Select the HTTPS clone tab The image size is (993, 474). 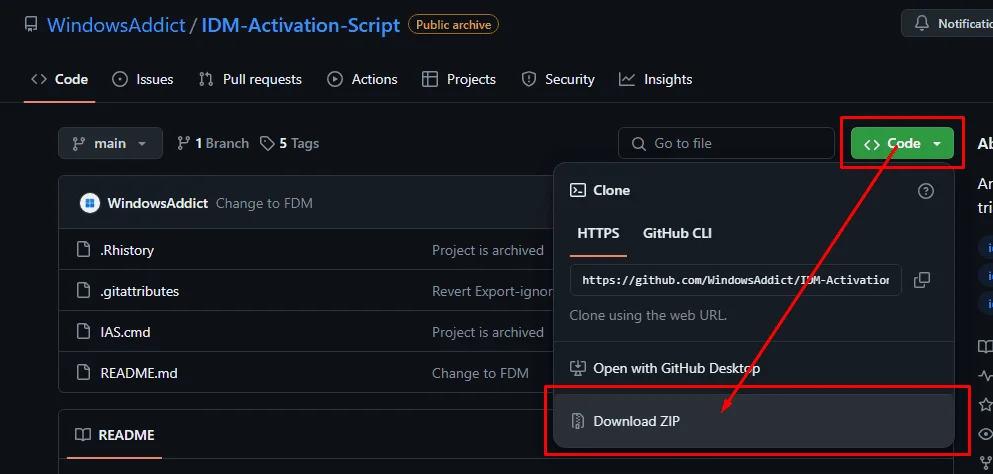[598, 233]
